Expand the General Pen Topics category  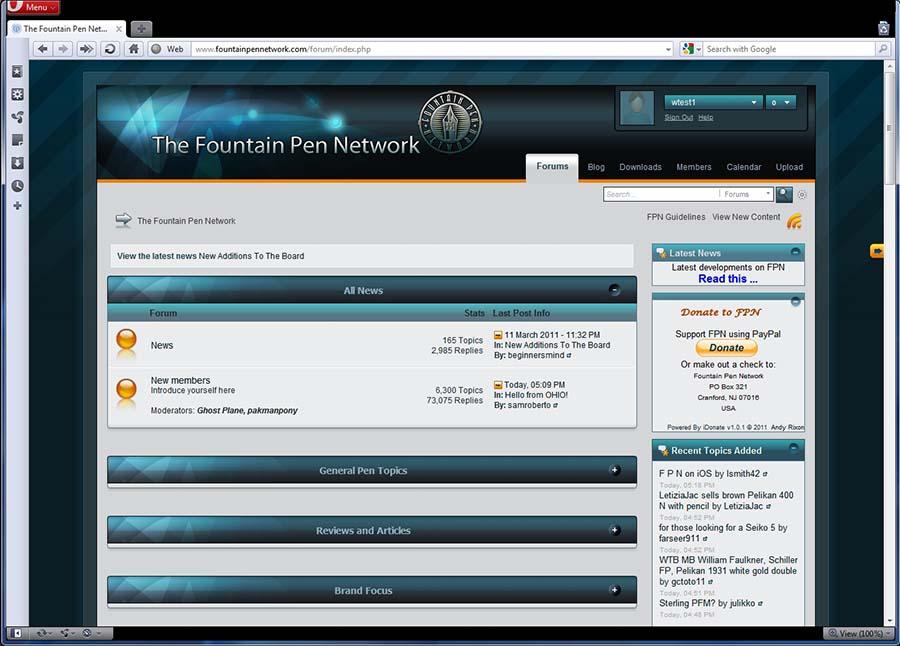[615, 470]
